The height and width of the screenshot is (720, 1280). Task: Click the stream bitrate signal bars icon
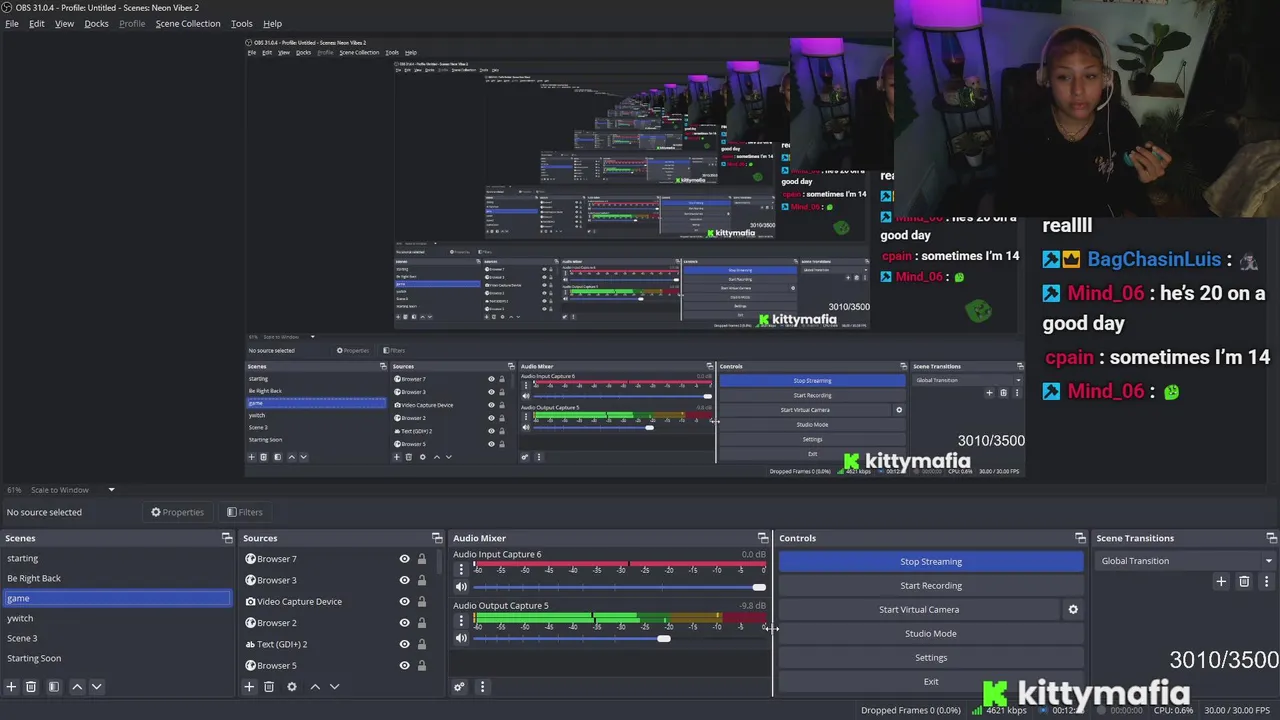pyautogui.click(x=978, y=710)
